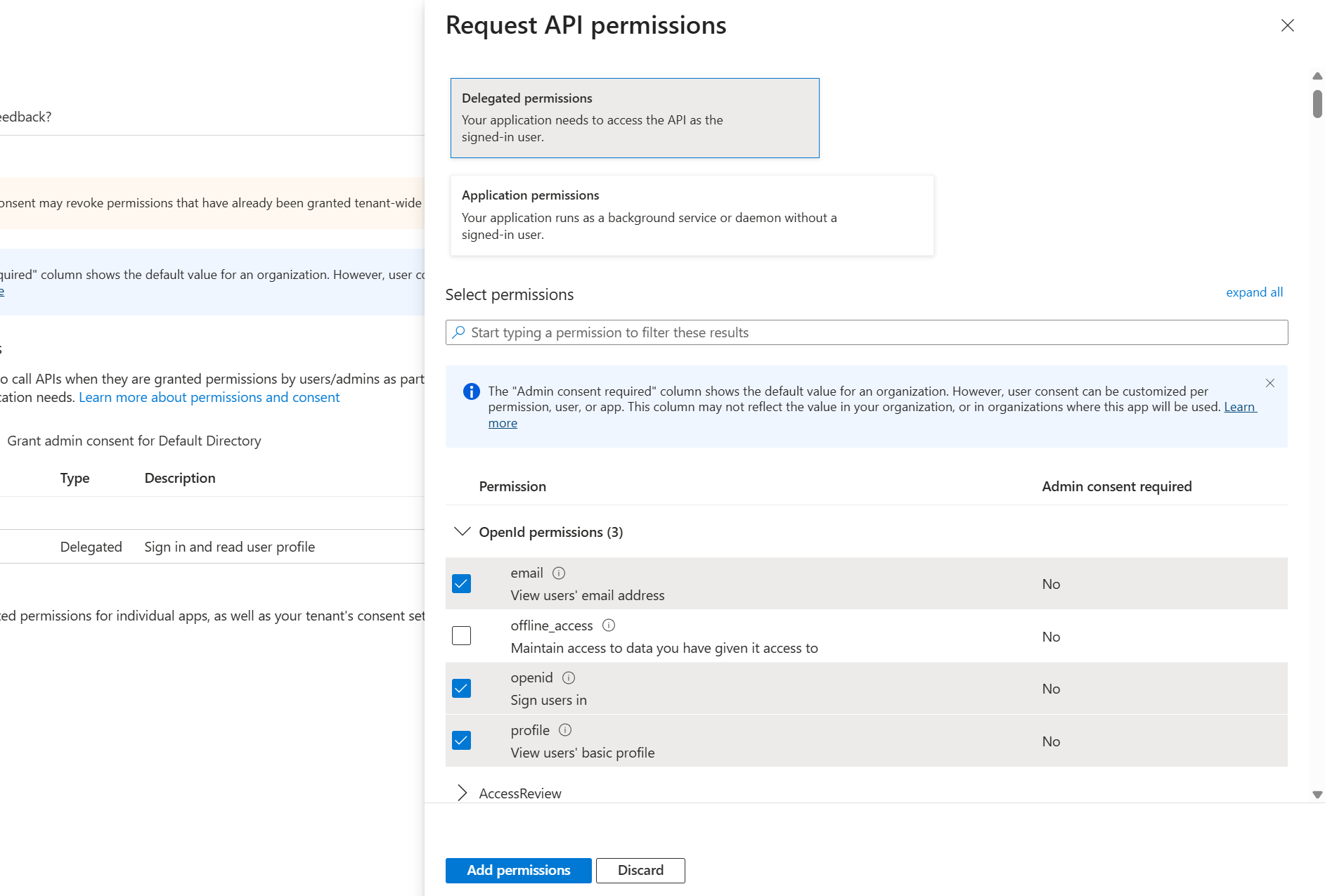Click the Discard button
This screenshot has height=896, width=1325.
point(640,870)
